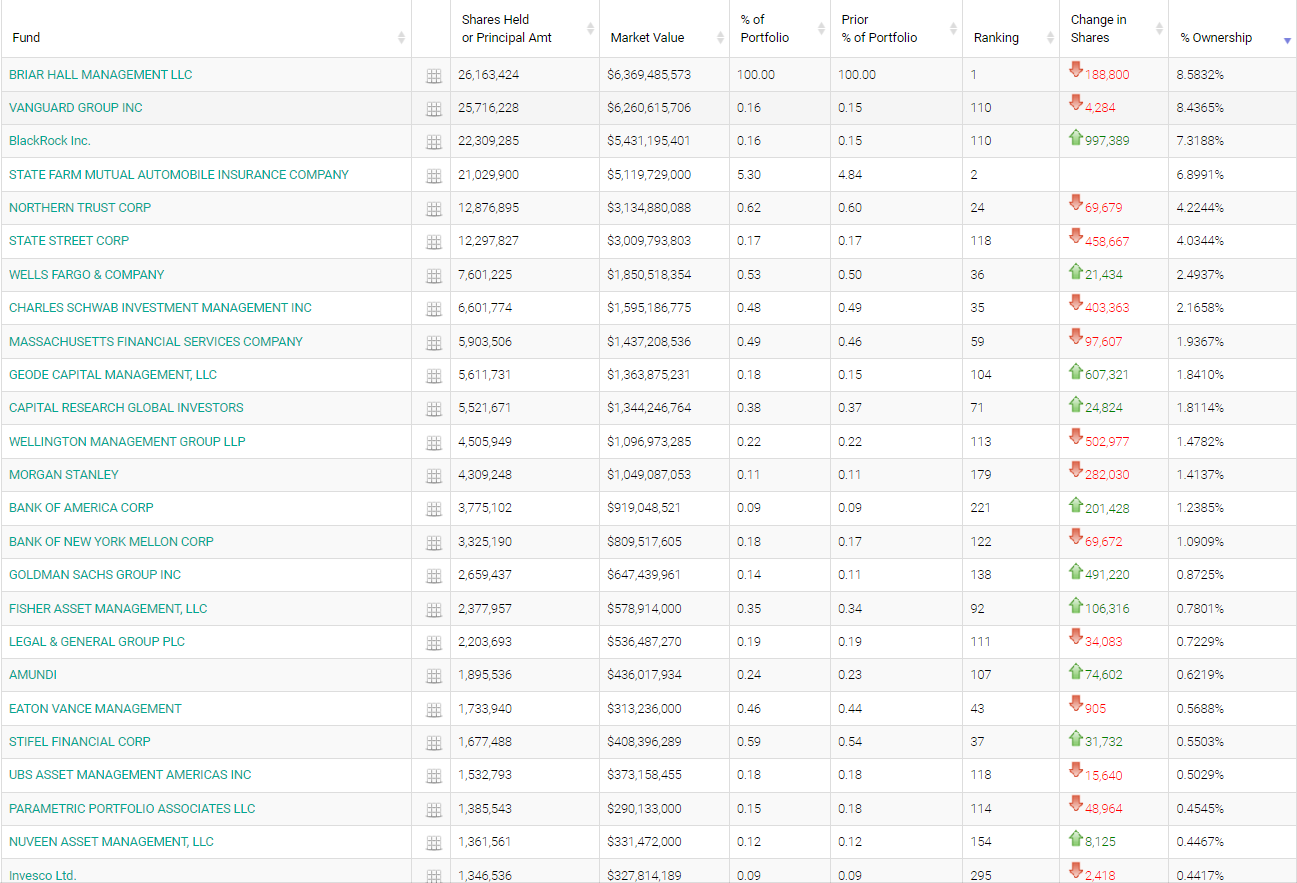
Task: Open GOLDMAN SACHS GROUP INC link
Action: coord(95,575)
